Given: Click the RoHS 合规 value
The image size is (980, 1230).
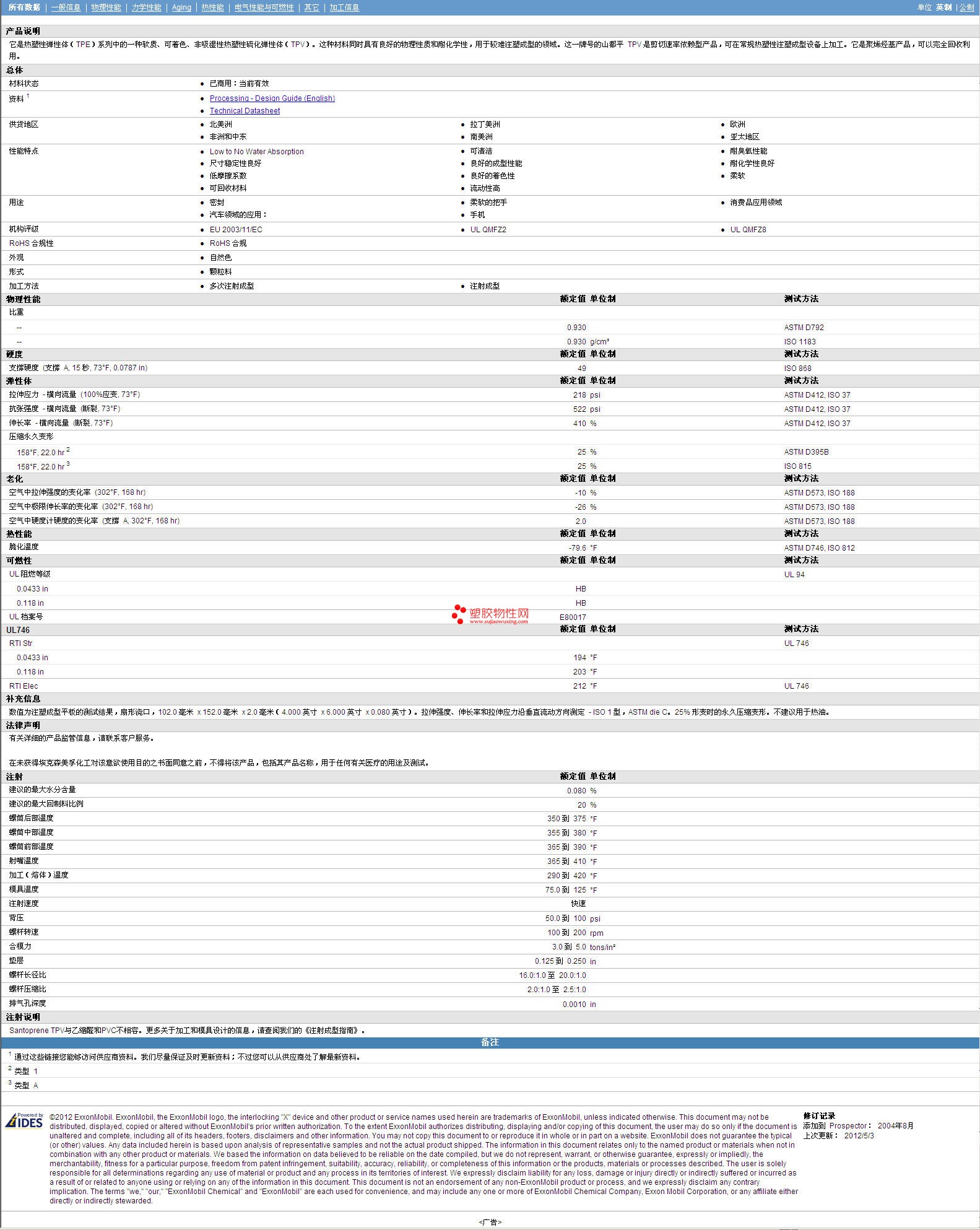Looking at the screenshot, I should (228, 243).
